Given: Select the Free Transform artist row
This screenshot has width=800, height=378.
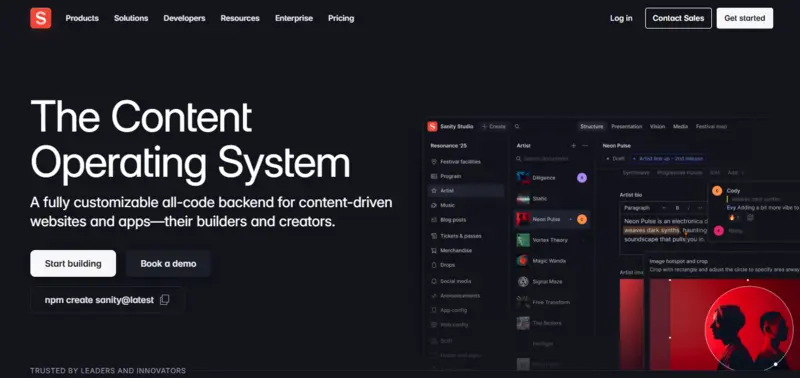Looking at the screenshot, I should (x=552, y=302).
